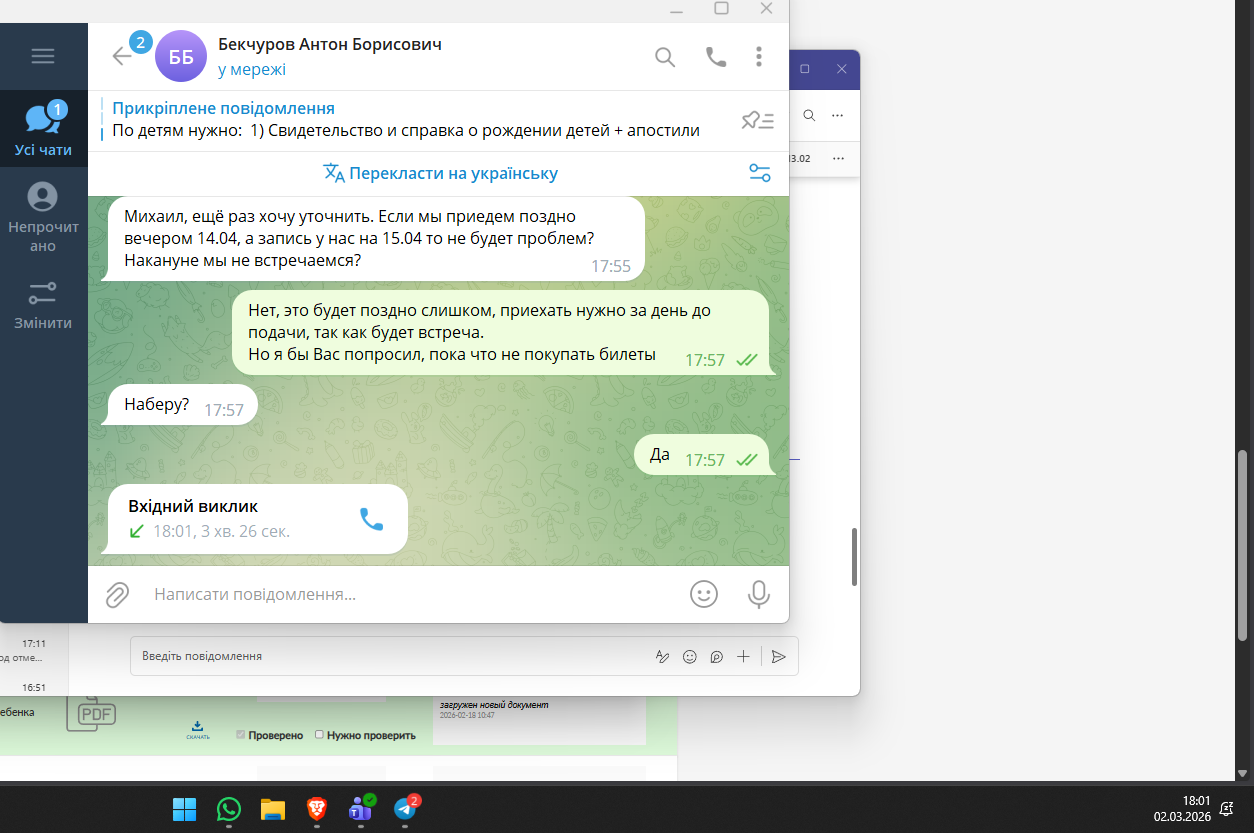Select the chat list row timestamped 17:11
The width and height of the screenshot is (1254, 833).
(x=34, y=650)
